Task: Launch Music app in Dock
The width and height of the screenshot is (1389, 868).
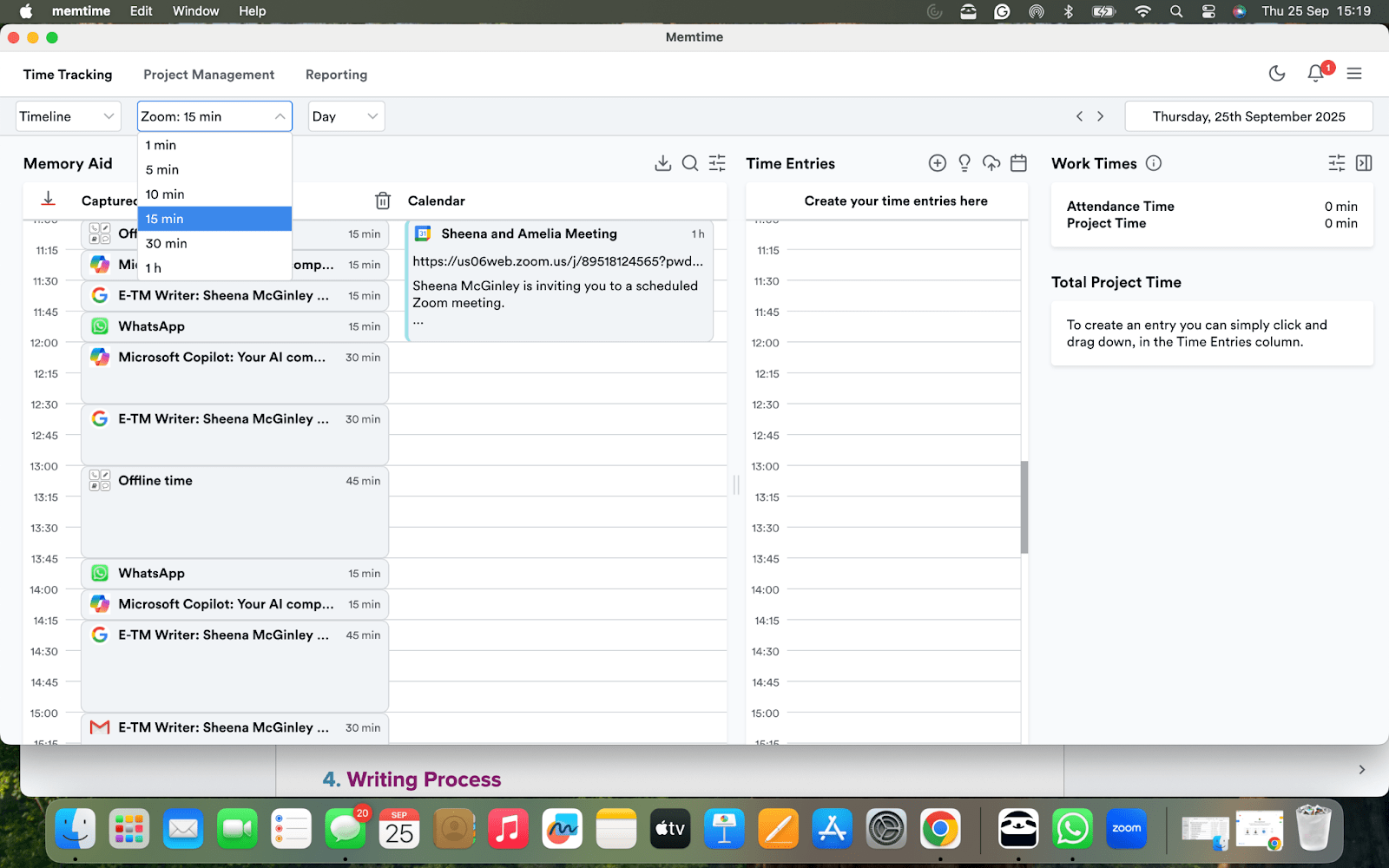Action: (509, 830)
